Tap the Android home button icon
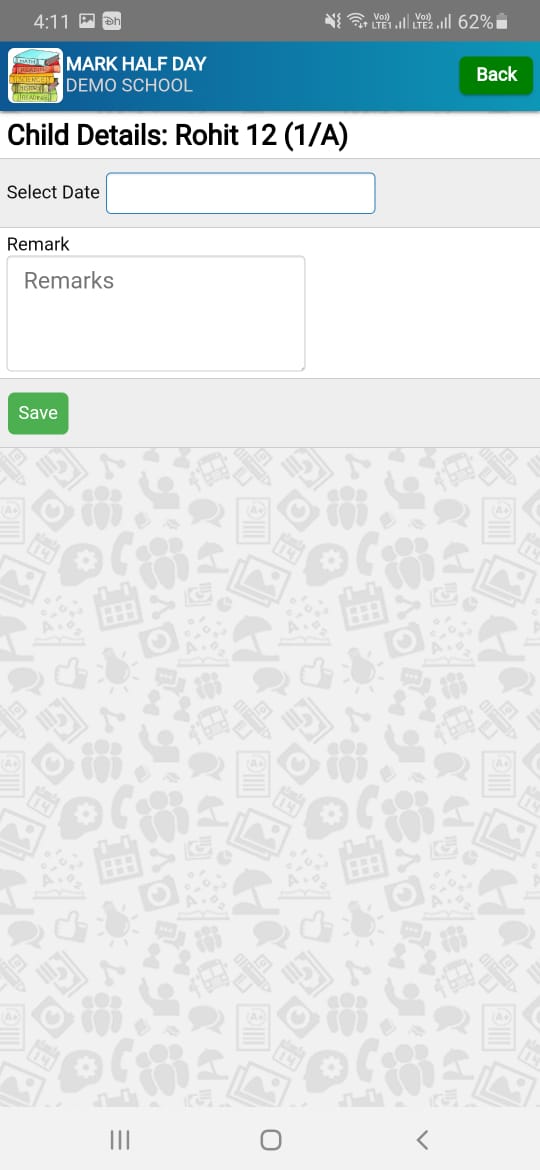The height and width of the screenshot is (1170, 540). point(270,1139)
